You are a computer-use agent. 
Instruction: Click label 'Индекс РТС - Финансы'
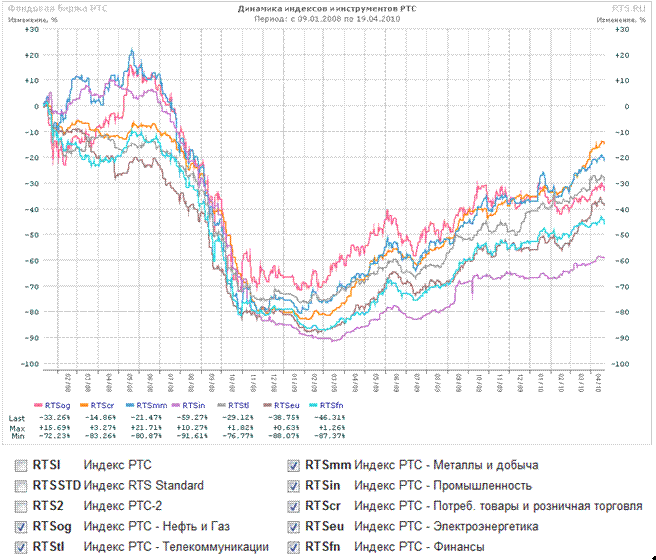click(420, 547)
